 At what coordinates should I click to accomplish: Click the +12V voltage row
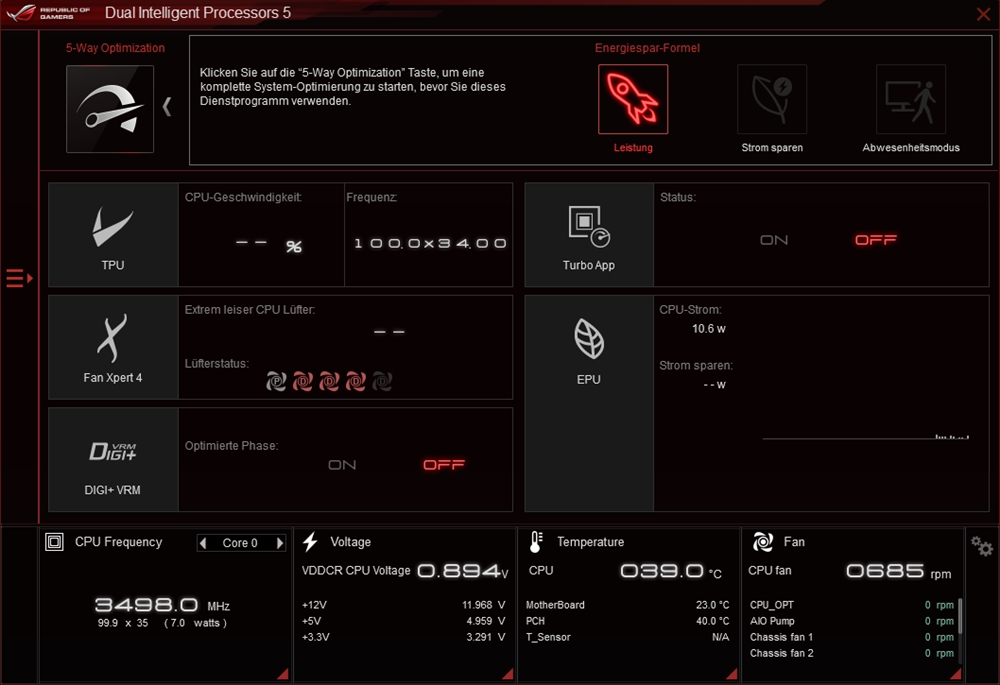tap(403, 605)
